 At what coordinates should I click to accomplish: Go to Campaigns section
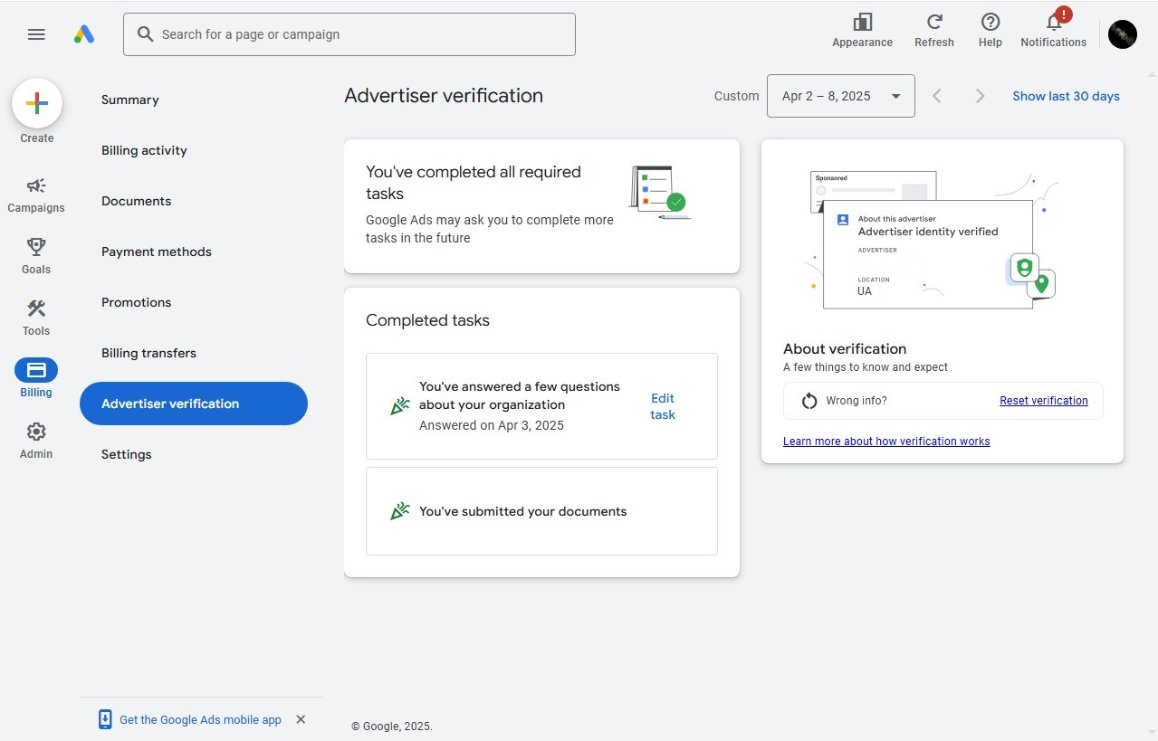[36, 195]
